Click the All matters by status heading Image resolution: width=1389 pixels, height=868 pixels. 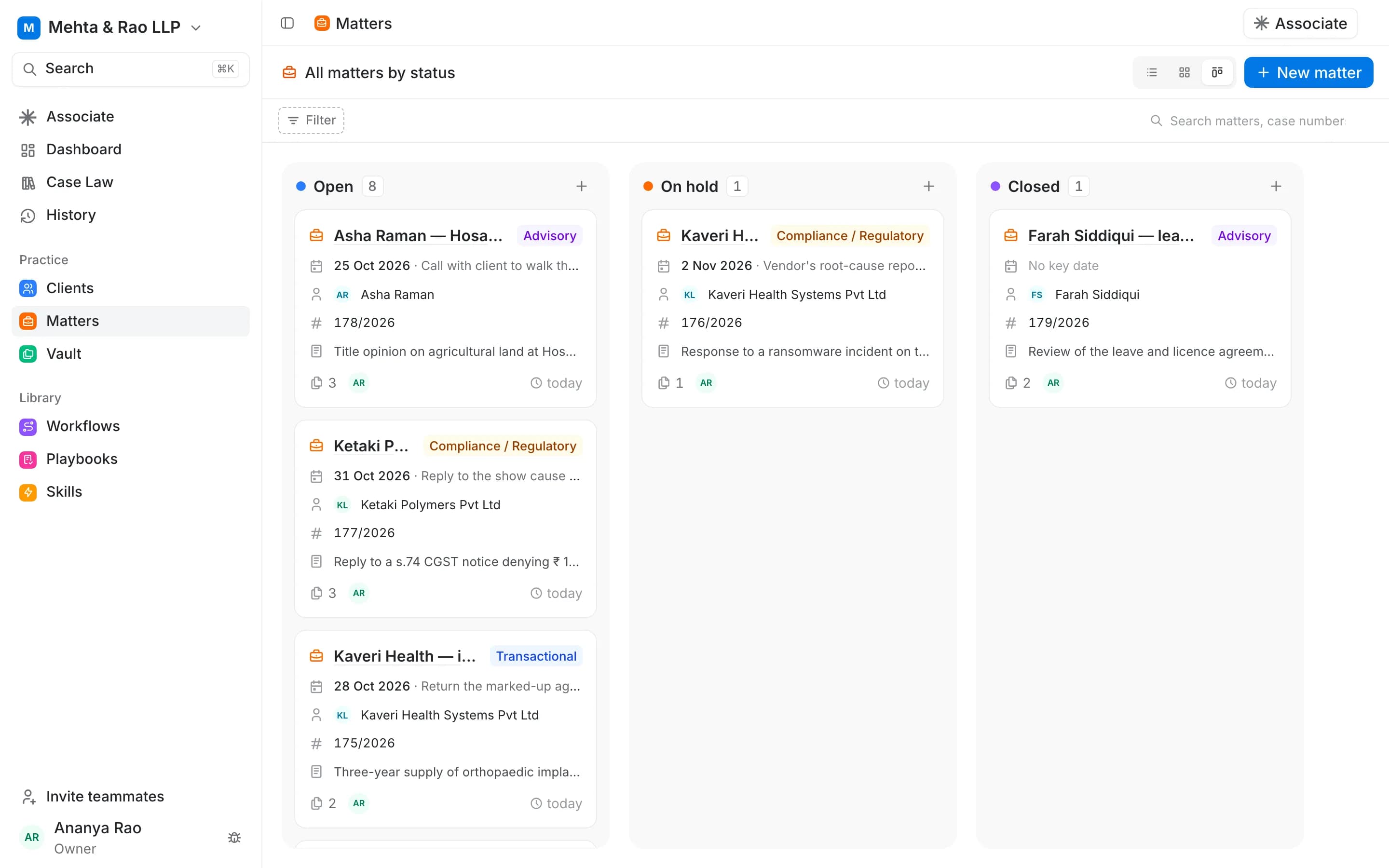[380, 73]
